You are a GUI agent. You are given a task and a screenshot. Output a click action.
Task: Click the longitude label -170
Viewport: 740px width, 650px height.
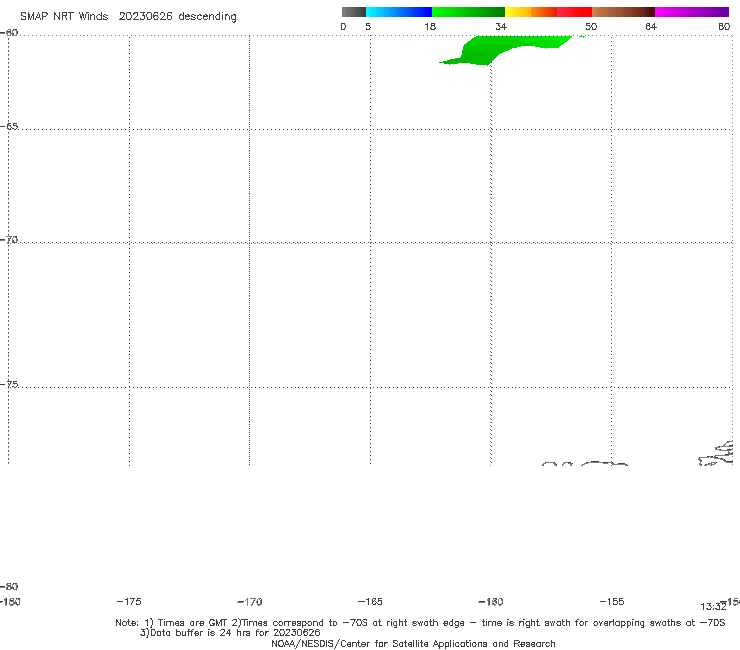pyautogui.click(x=250, y=601)
